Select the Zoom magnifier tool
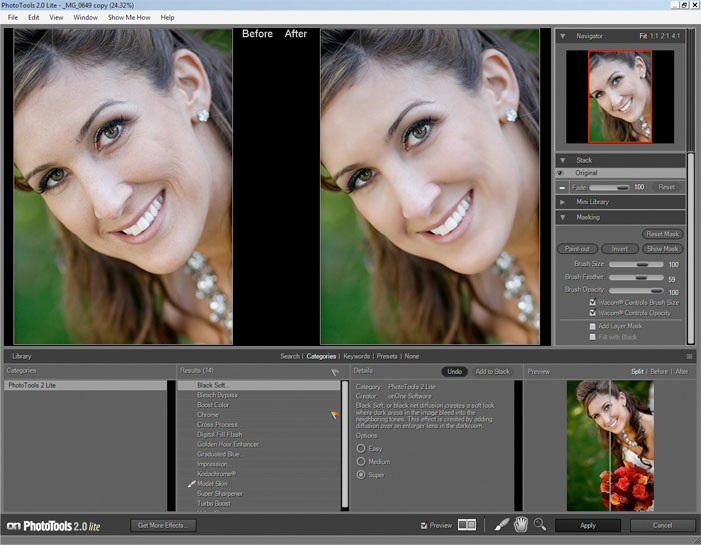 540,524
